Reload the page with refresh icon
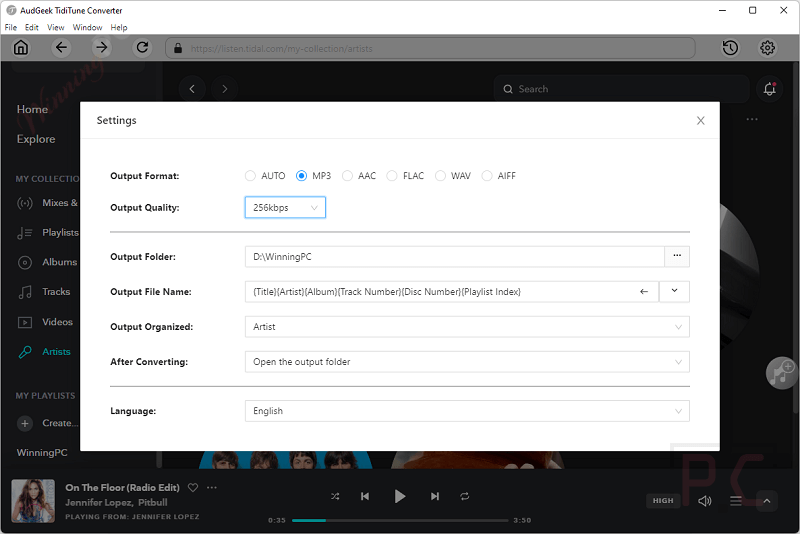Screen dimensions: 800x534 pos(142,48)
